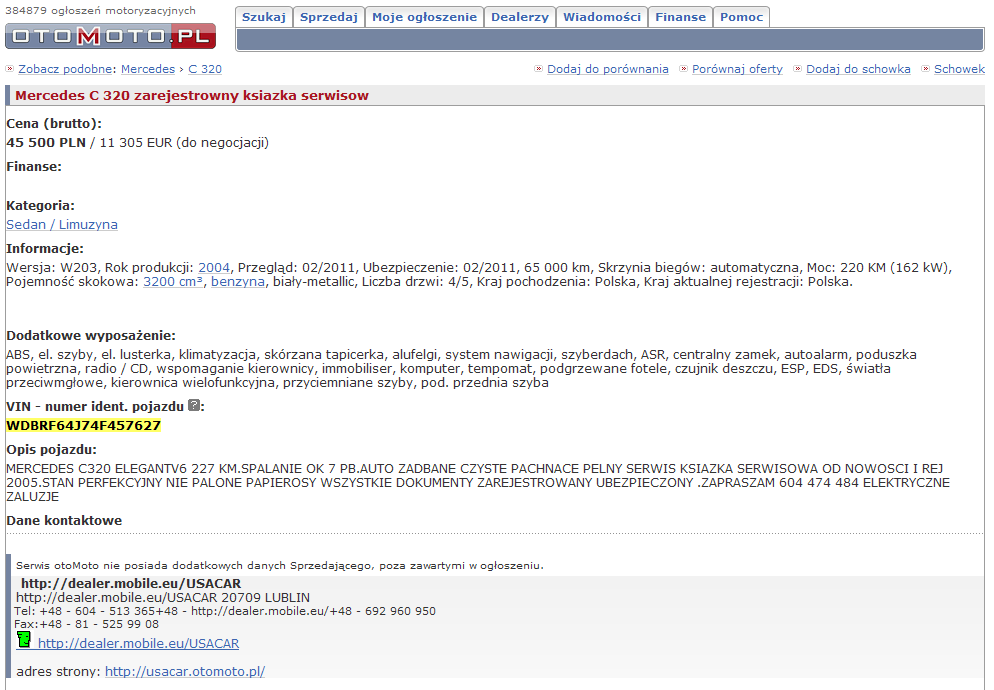Click the dealer address line with 20709 LUBLIN
The height and width of the screenshot is (690, 994).
tap(163, 597)
